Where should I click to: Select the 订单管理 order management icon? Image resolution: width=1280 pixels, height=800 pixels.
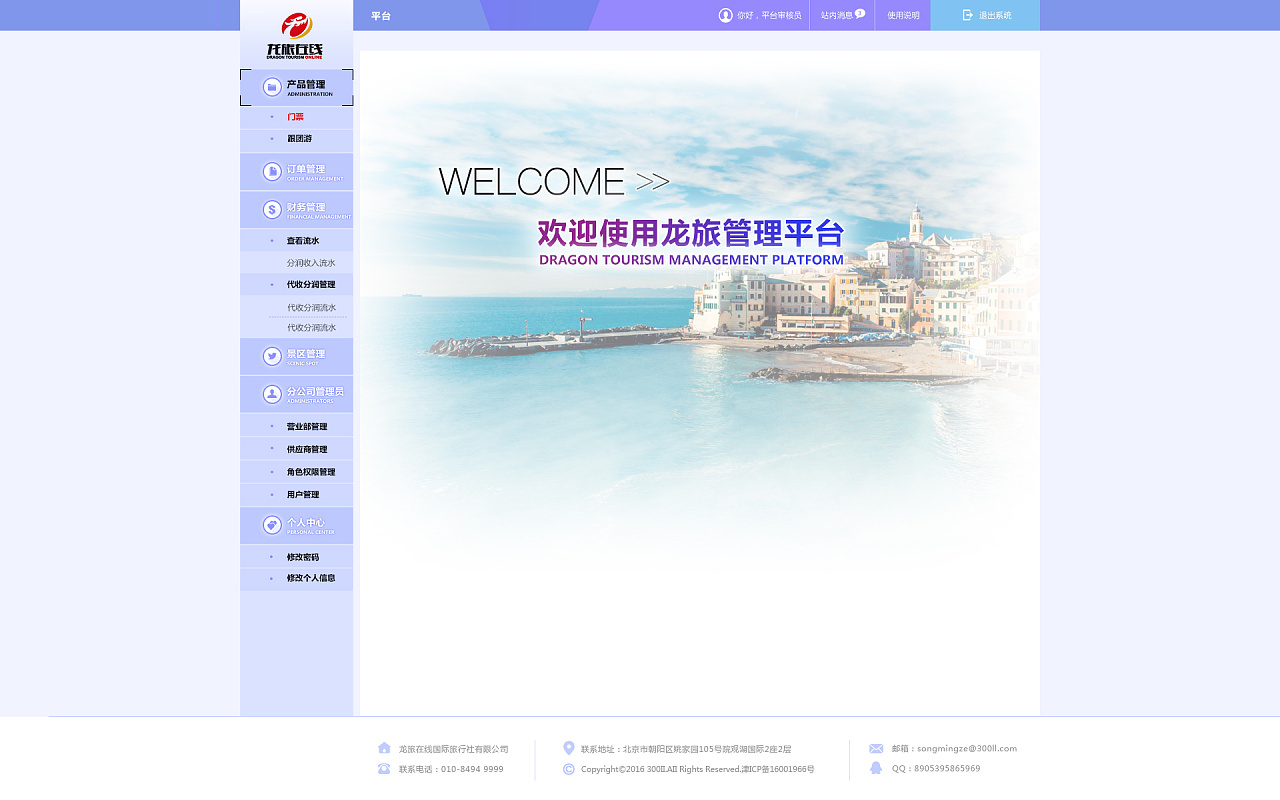pyautogui.click(x=270, y=171)
